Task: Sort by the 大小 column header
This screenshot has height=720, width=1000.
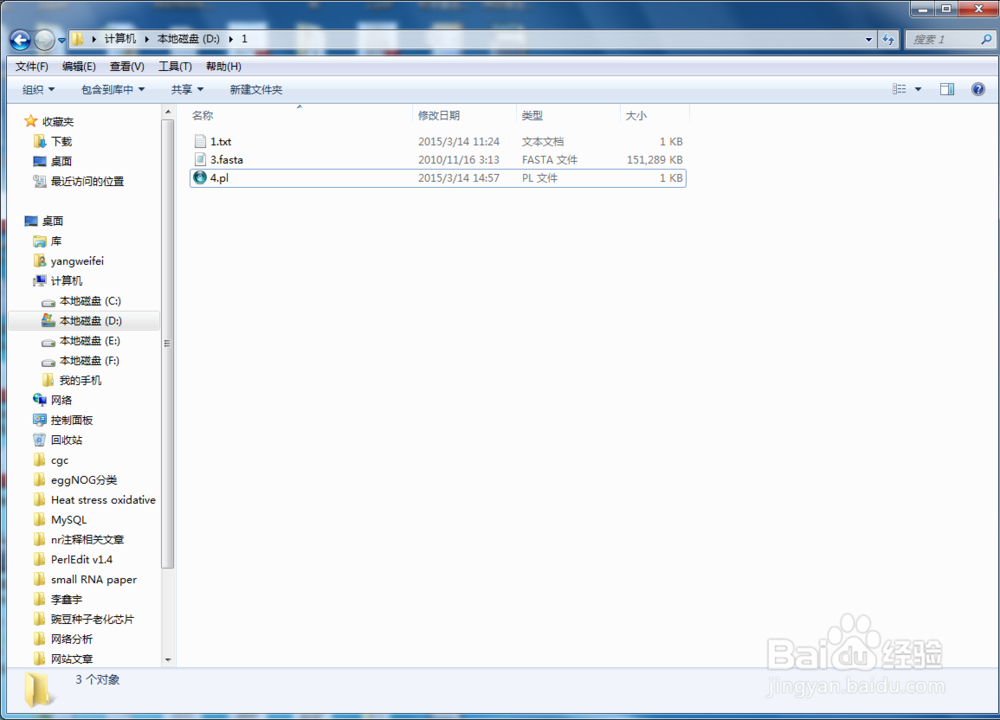Action: (x=654, y=115)
